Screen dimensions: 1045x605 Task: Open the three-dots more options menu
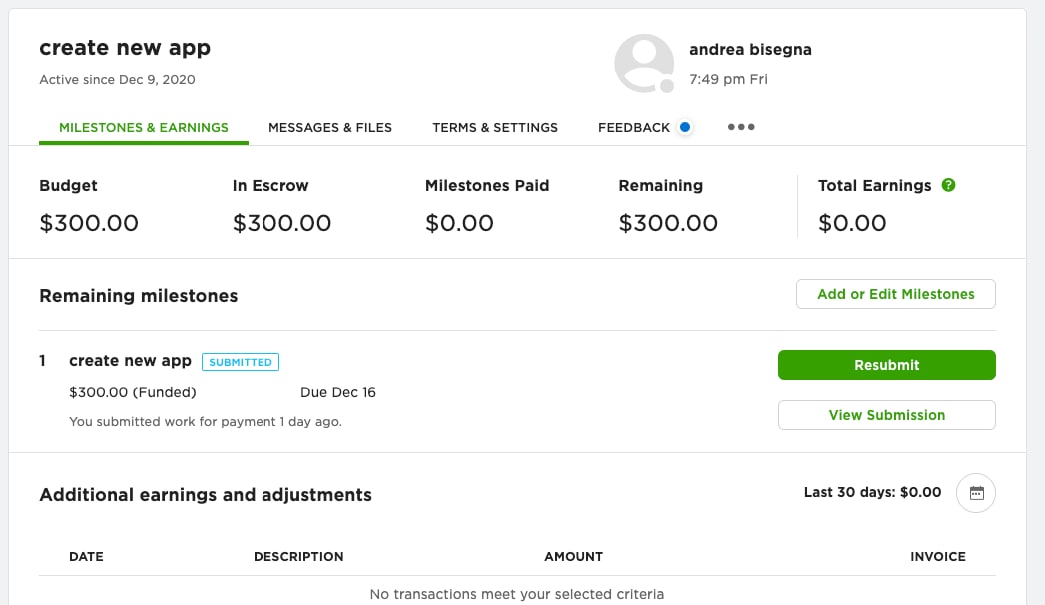coord(741,127)
